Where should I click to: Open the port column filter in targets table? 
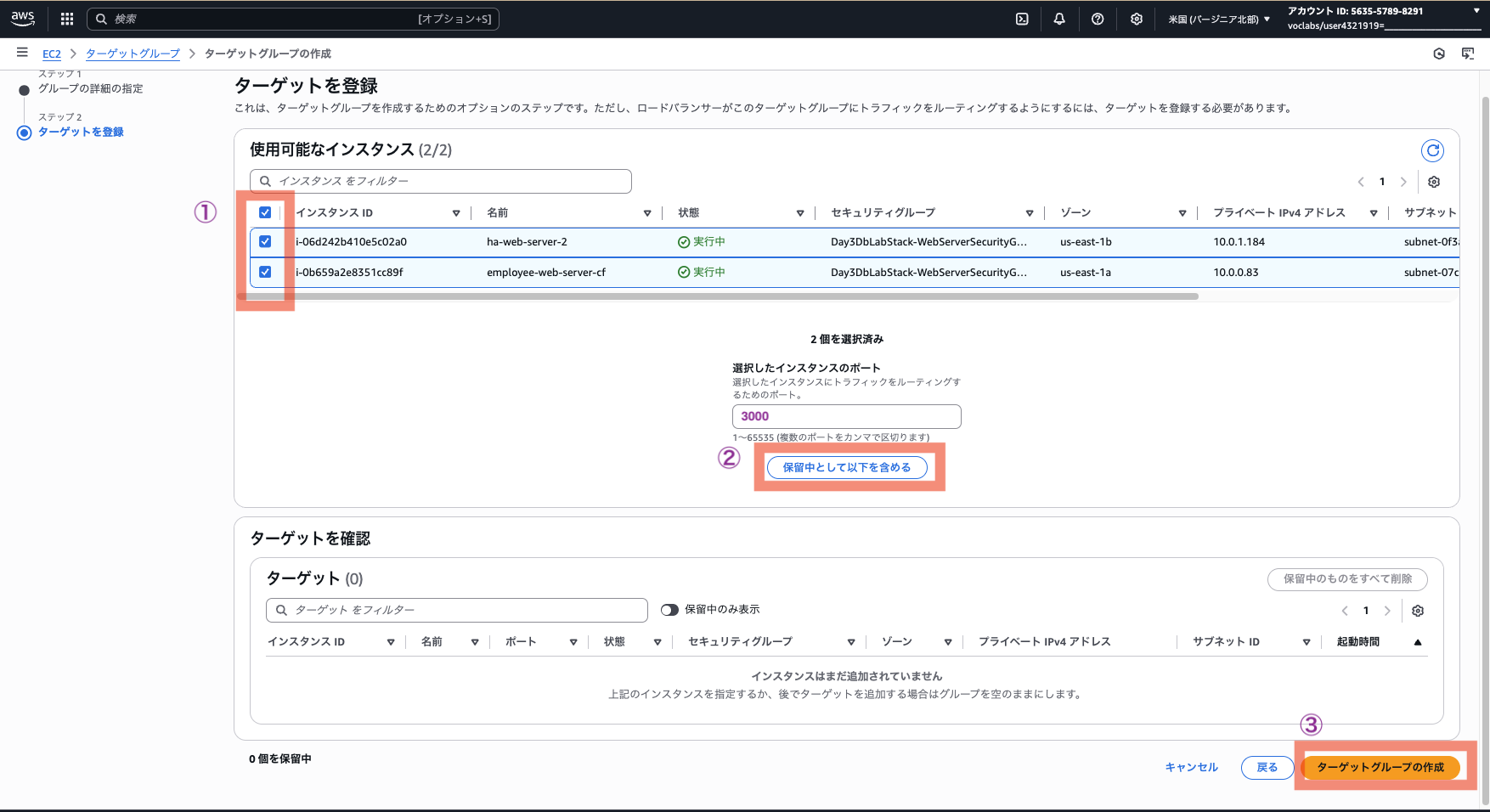pyautogui.click(x=573, y=642)
